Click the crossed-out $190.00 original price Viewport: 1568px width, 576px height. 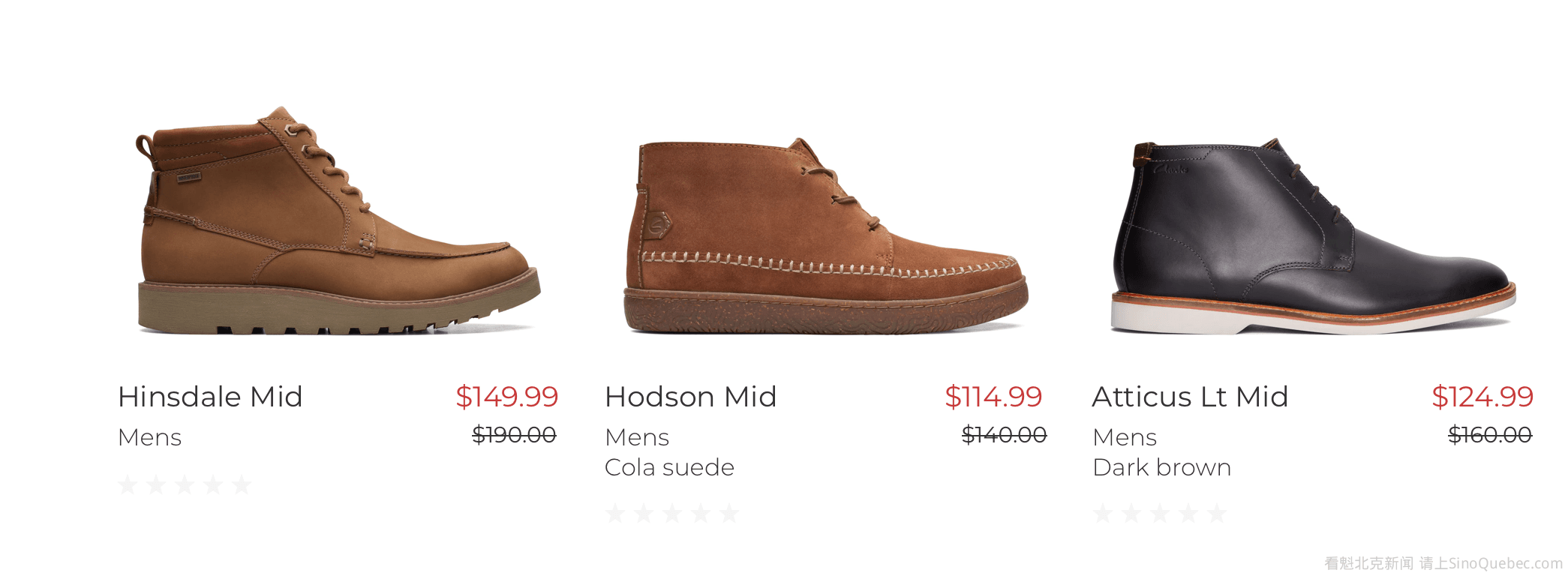[x=514, y=434]
